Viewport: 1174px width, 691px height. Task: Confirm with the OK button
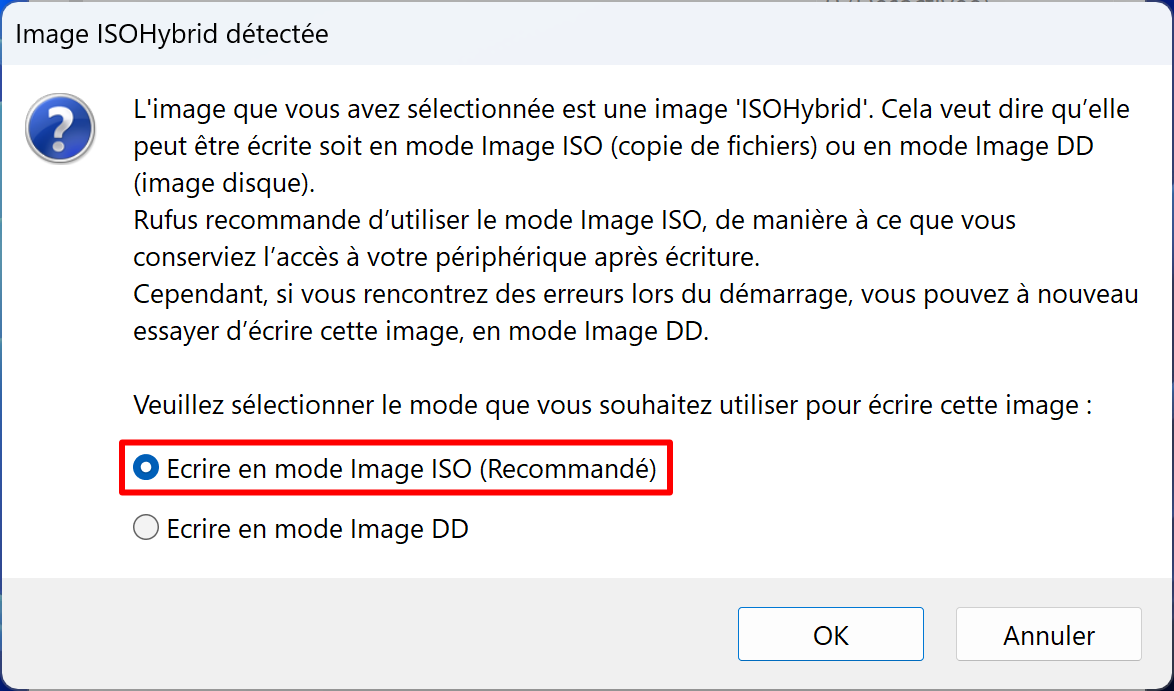[830, 634]
